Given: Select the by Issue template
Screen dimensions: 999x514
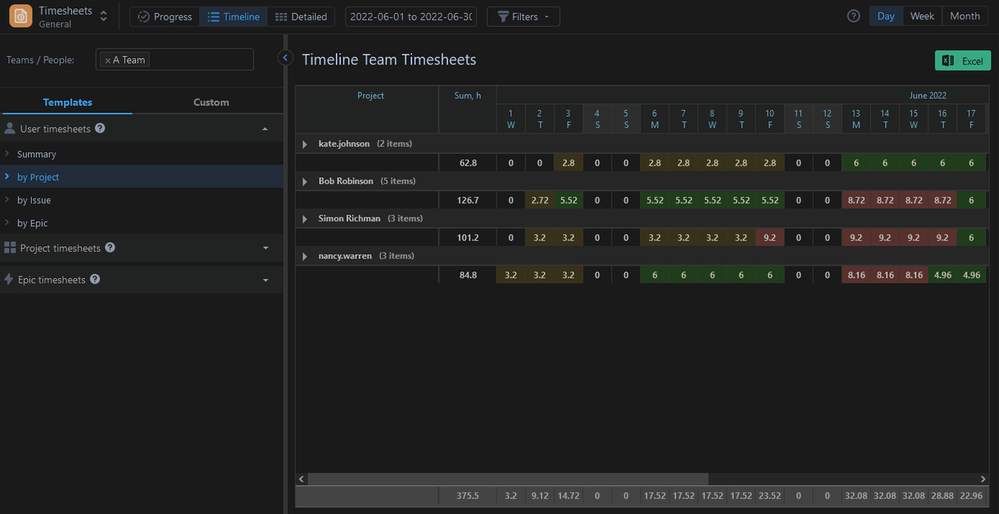Looking at the screenshot, I should (x=34, y=200).
